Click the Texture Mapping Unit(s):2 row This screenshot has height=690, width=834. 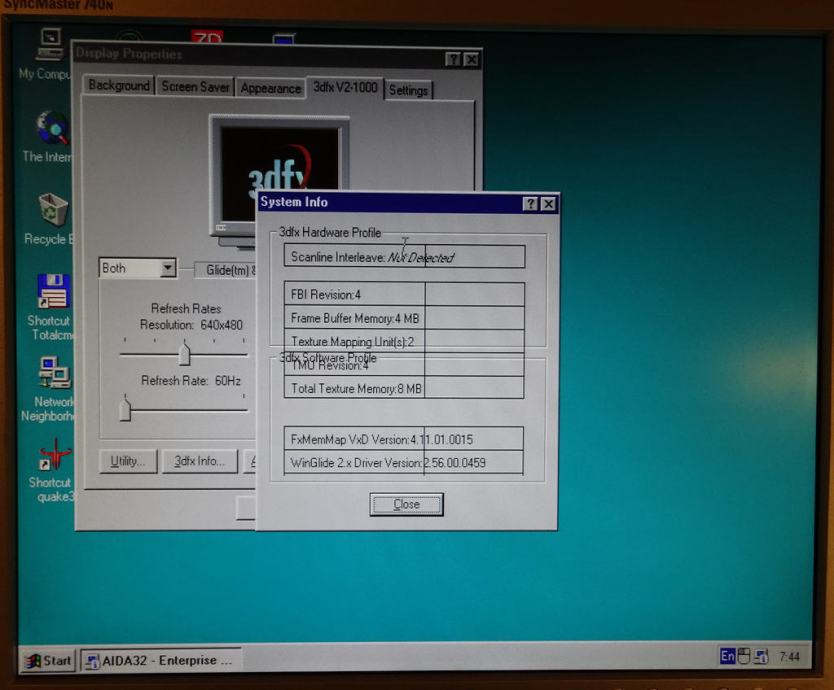(x=404, y=341)
